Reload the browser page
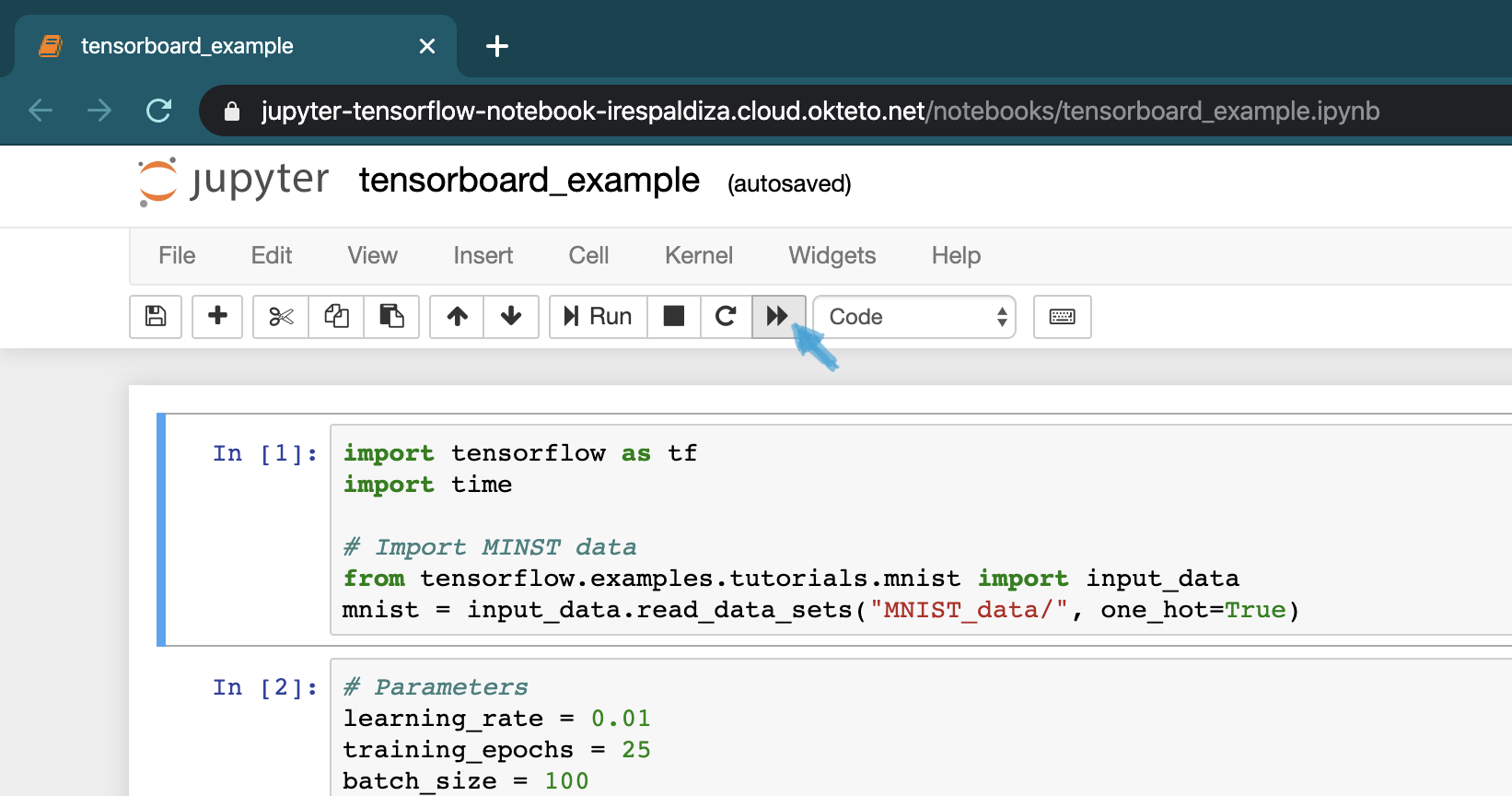This screenshot has height=796, width=1512. [x=159, y=111]
